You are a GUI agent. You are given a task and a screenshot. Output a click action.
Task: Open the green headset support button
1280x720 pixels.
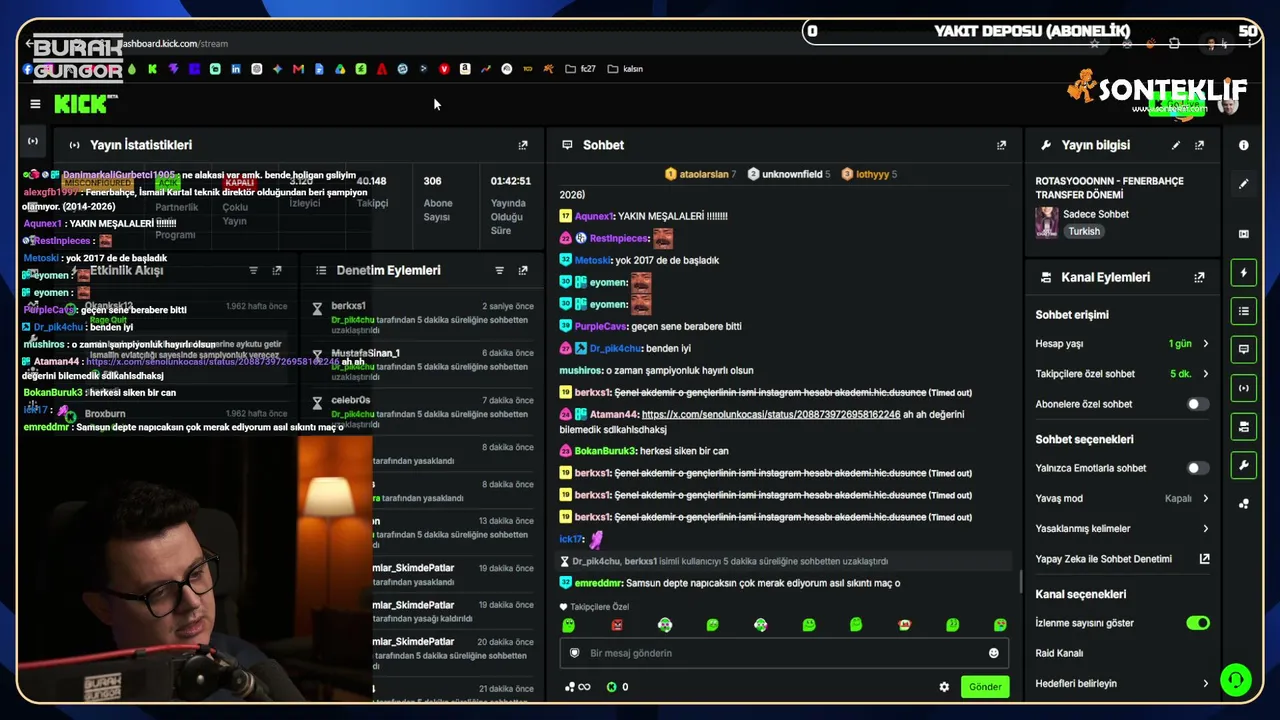(1236, 680)
